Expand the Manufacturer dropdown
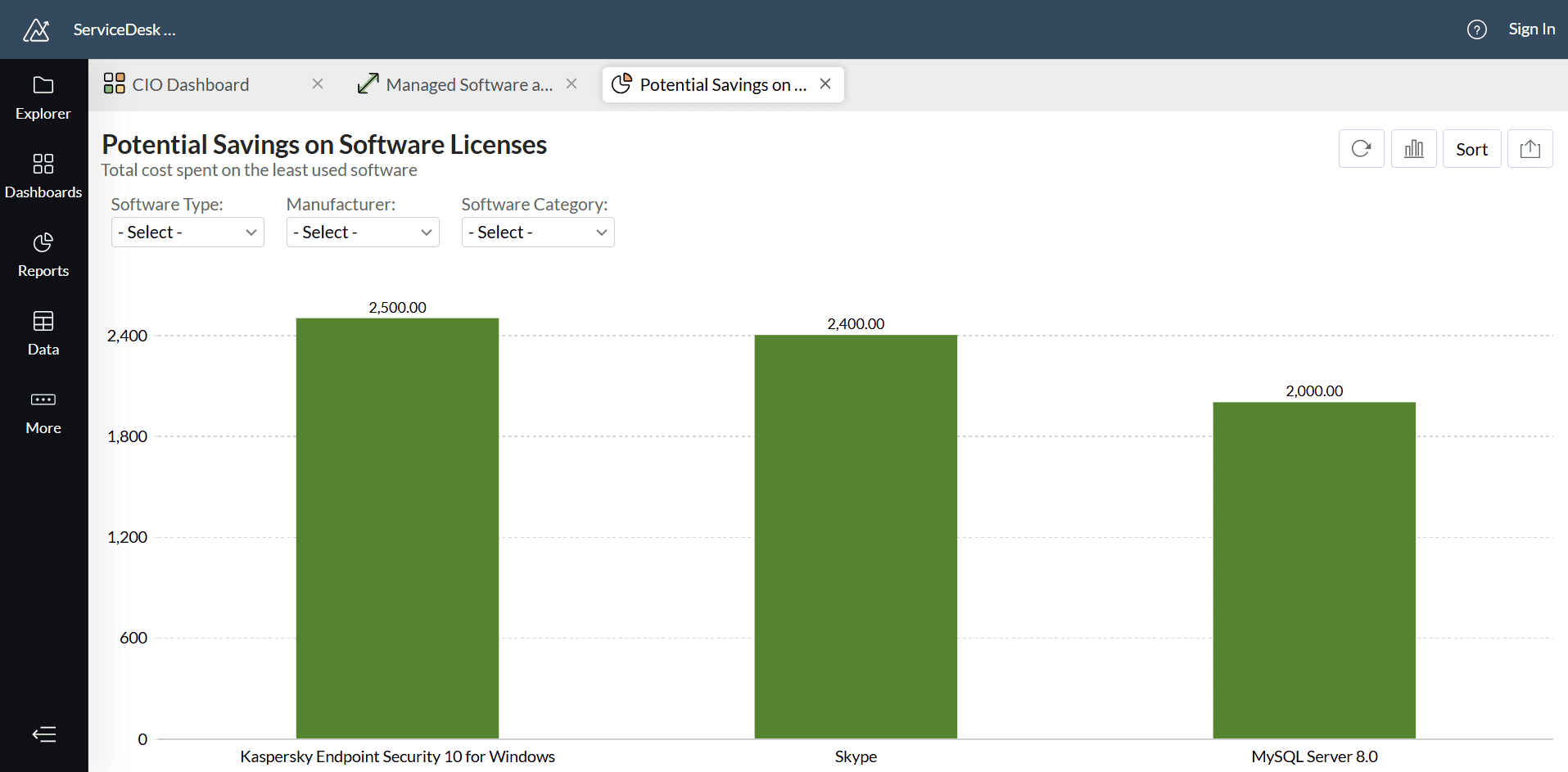 (363, 233)
